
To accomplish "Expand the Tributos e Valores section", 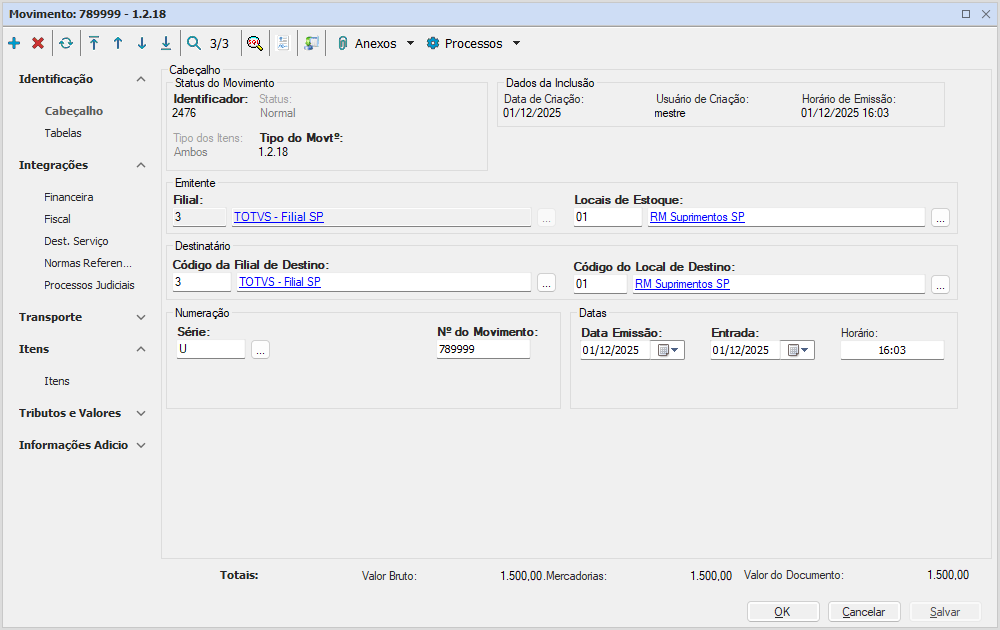I will [141, 413].
